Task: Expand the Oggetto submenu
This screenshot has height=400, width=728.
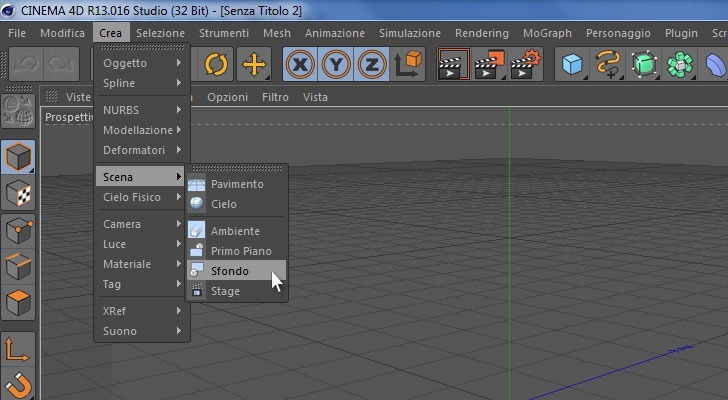Action: (142, 63)
